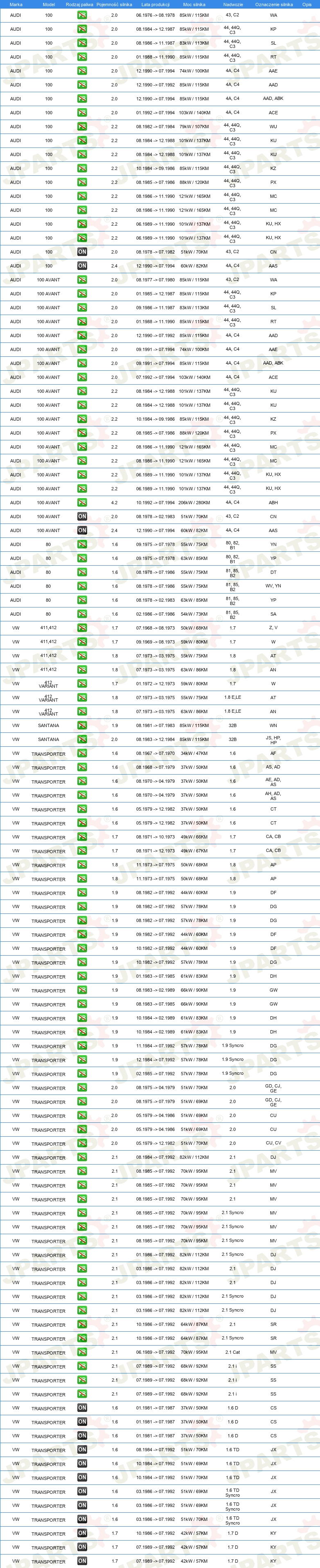Click the 02.1986 -> 07.1986 production years cell
Screen dimensions: 320x1568
156,614
